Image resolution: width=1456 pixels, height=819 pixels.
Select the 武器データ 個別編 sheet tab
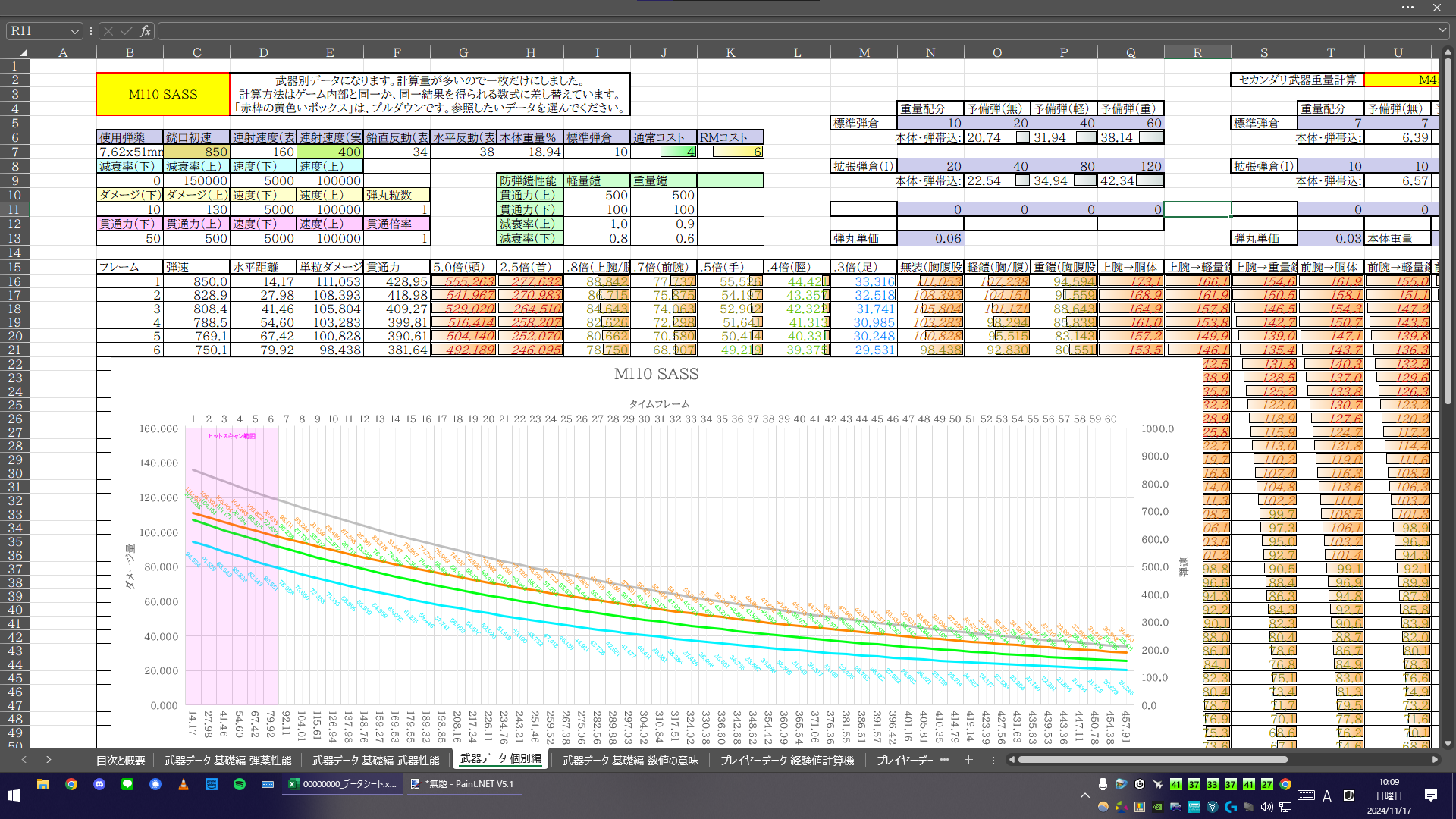[500, 758]
